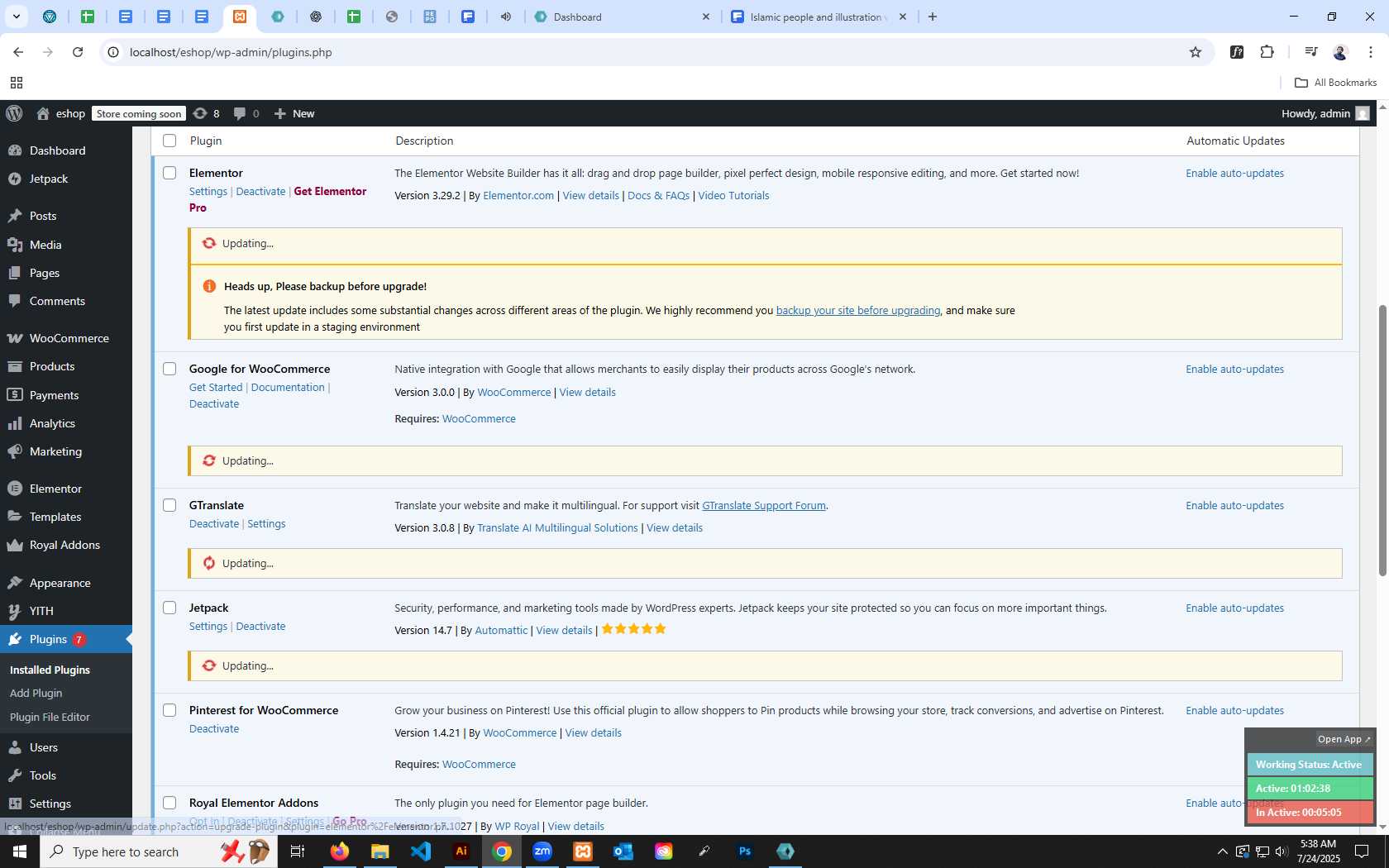Open the Royal Addons menu
Viewport: 1389px width, 868px height.
64,545
